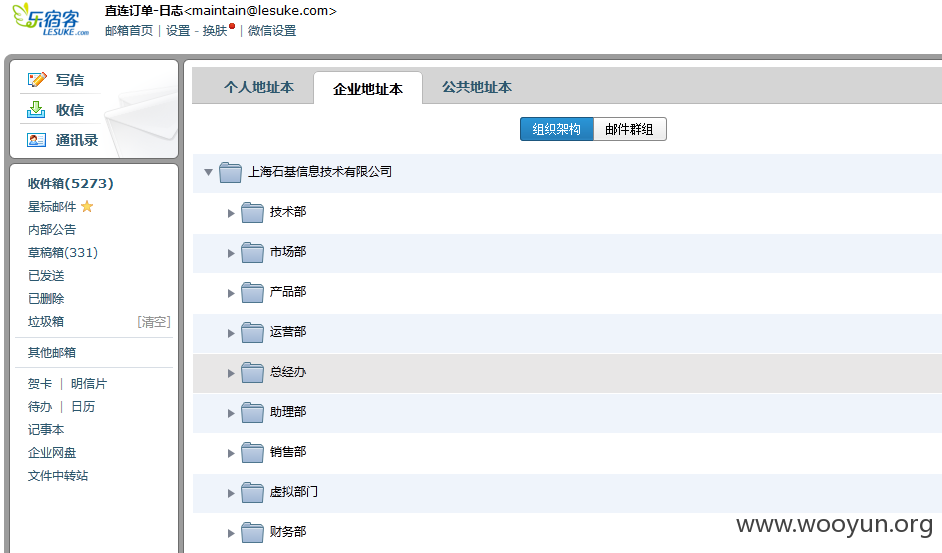Viewport: 942px width, 553px height.
Task: Open 草稿箱(331) folder
Action: click(x=62, y=252)
